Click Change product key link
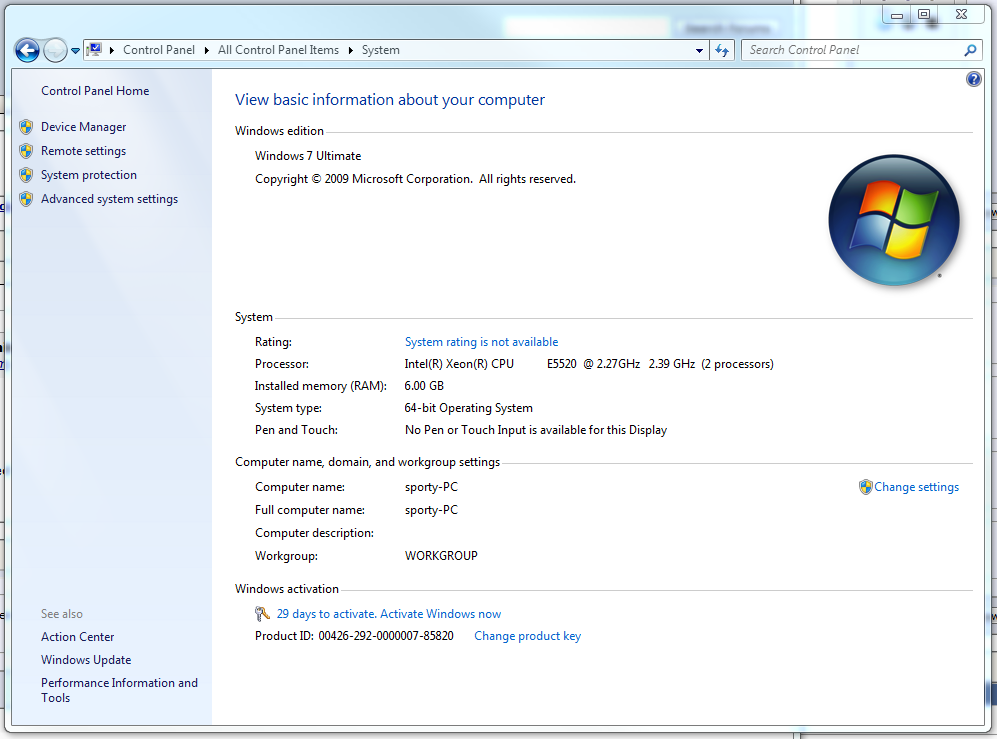This screenshot has height=739, width=997. (528, 636)
